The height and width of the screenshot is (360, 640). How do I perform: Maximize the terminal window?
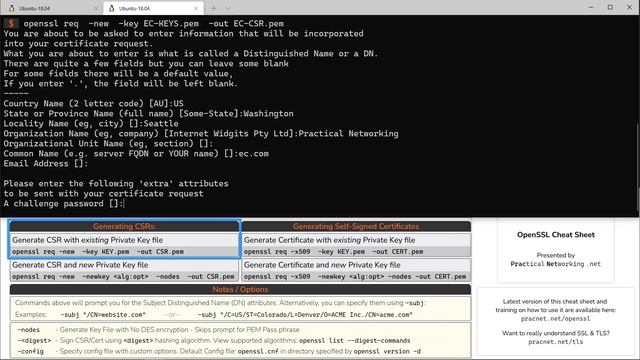610,7
